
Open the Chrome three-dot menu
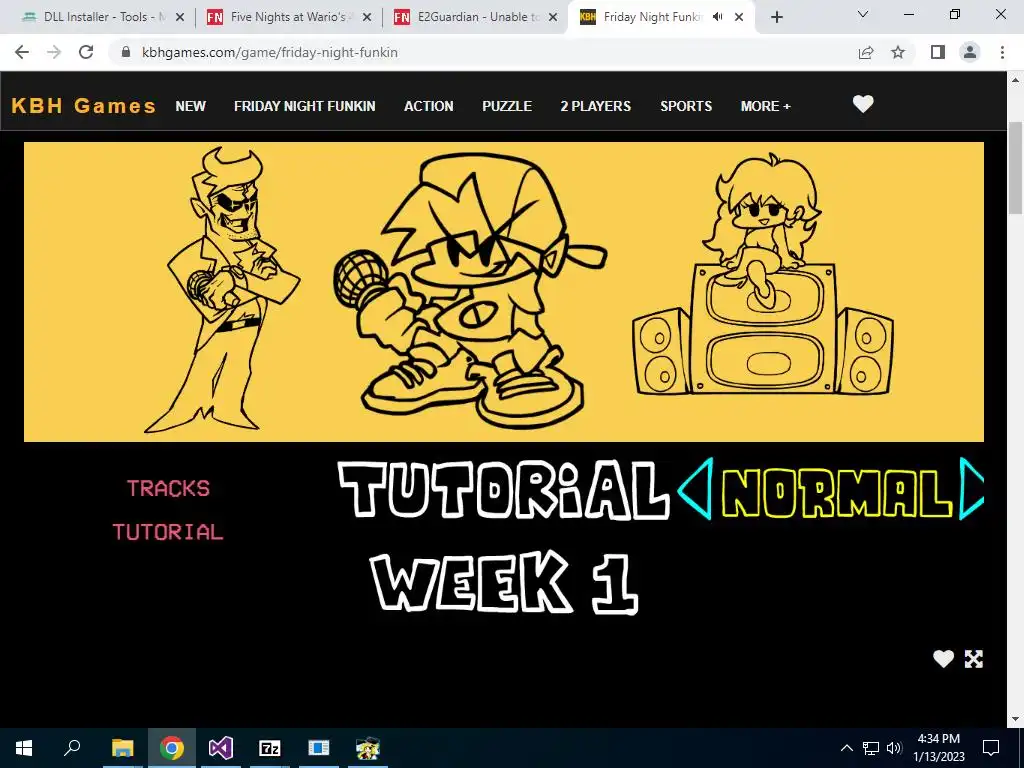pyautogui.click(x=1002, y=52)
